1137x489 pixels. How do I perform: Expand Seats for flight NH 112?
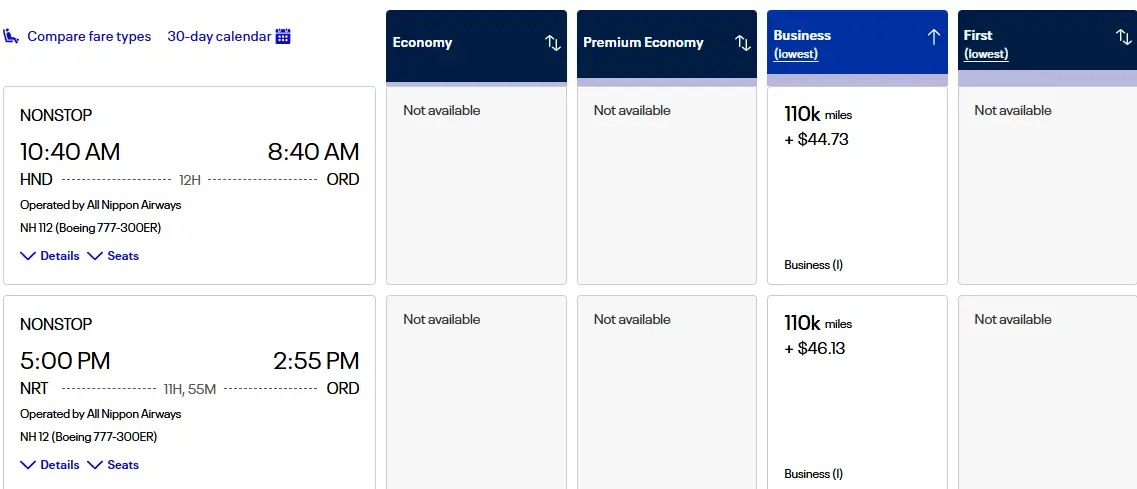113,256
